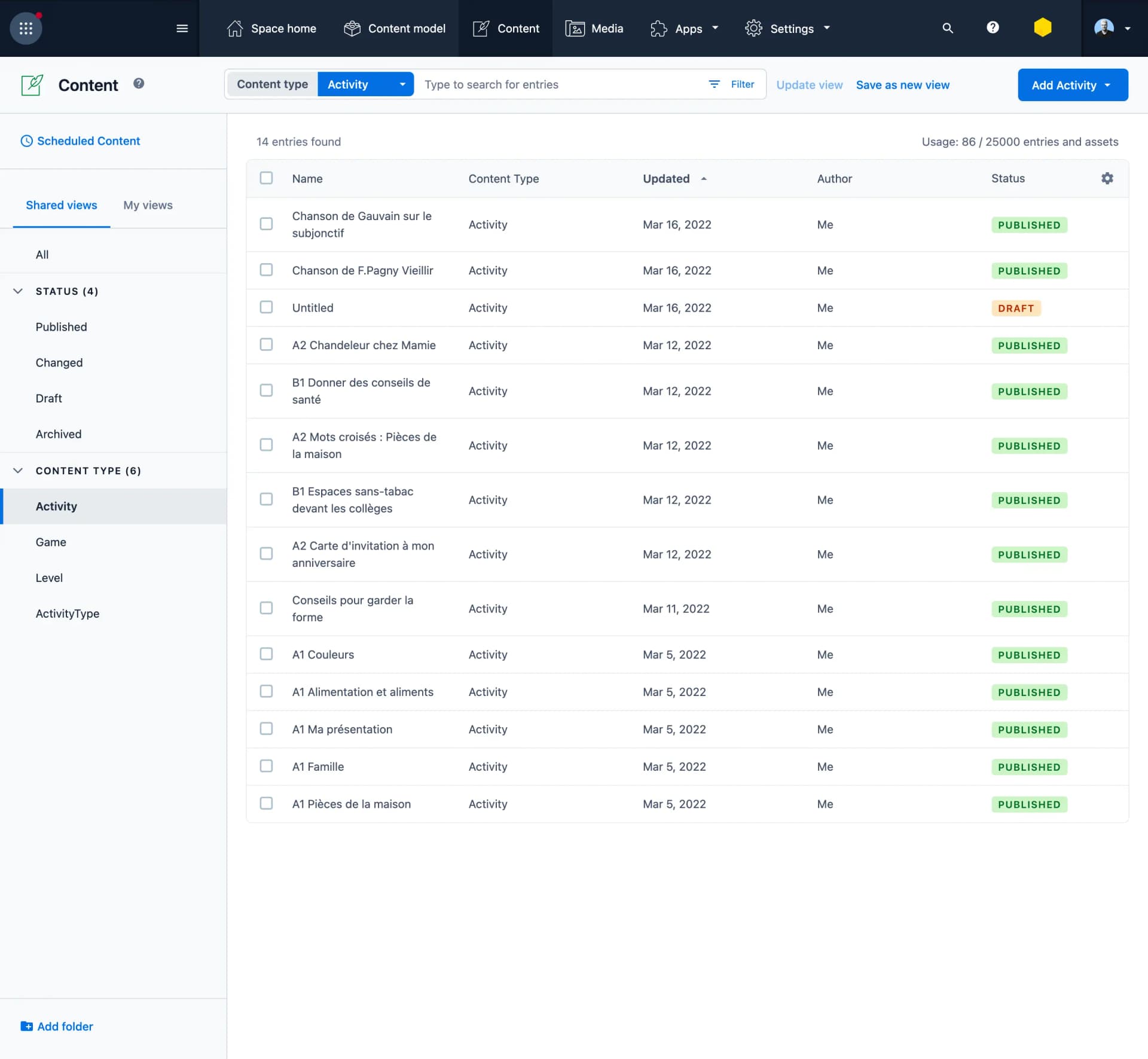Select all entries with header checkbox
Screen dimensions: 1148x1059
[x=267, y=178]
